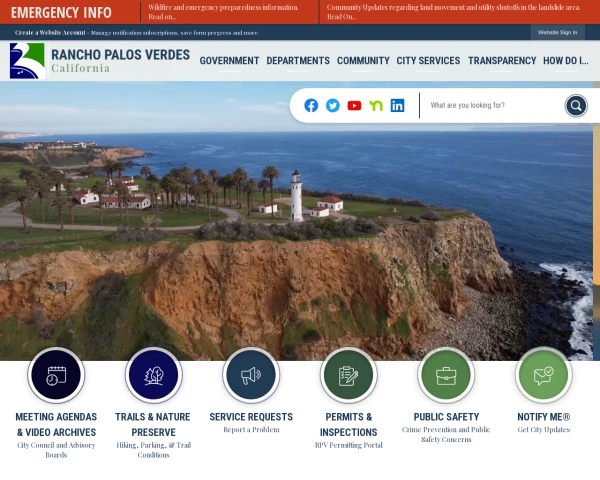The image size is (600, 480).
Task: Click the Service Requests megaphone icon
Action: point(251,376)
